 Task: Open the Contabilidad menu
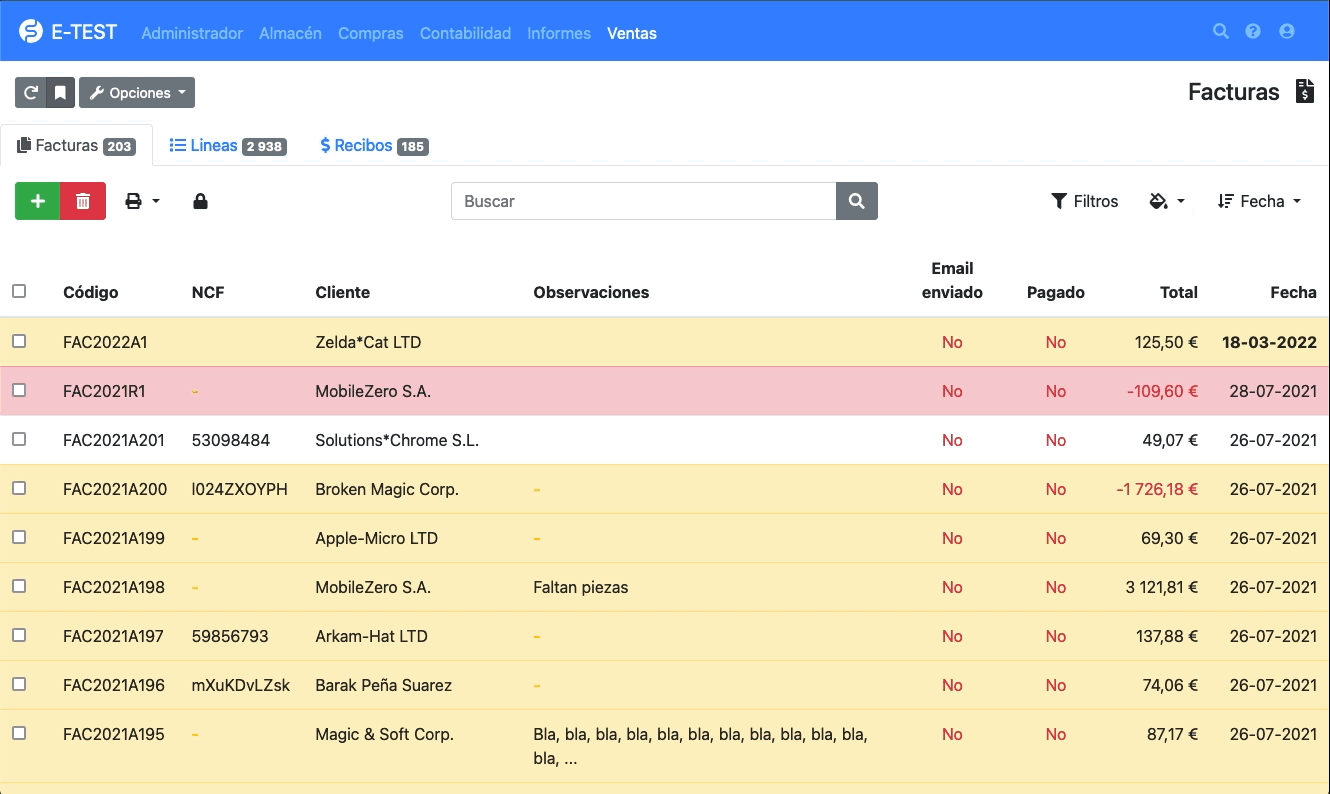pos(465,33)
